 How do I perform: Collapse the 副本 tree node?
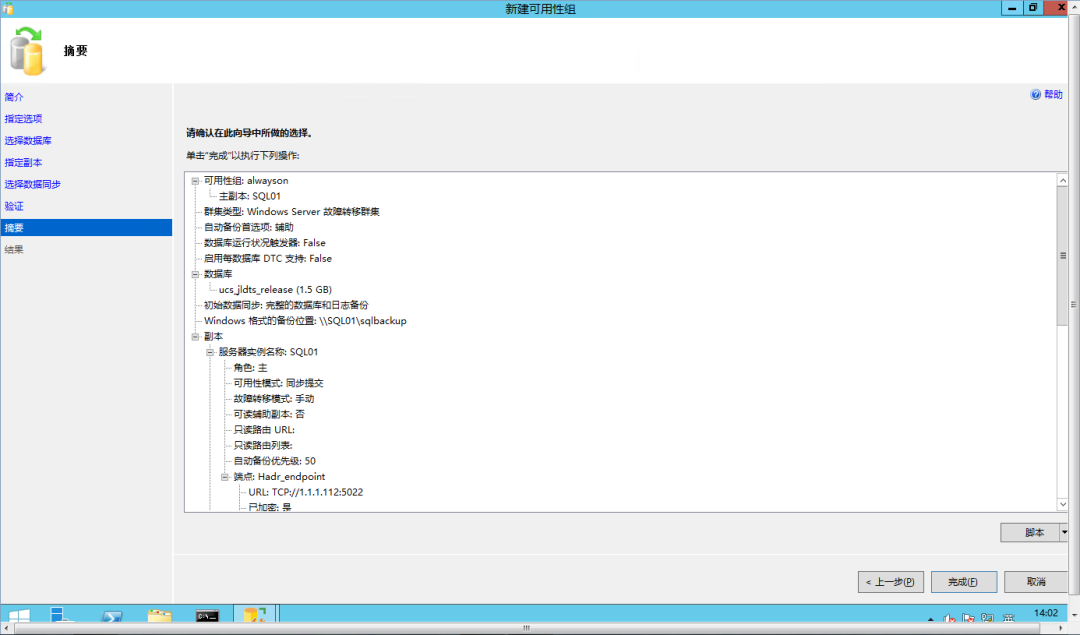[x=195, y=336]
